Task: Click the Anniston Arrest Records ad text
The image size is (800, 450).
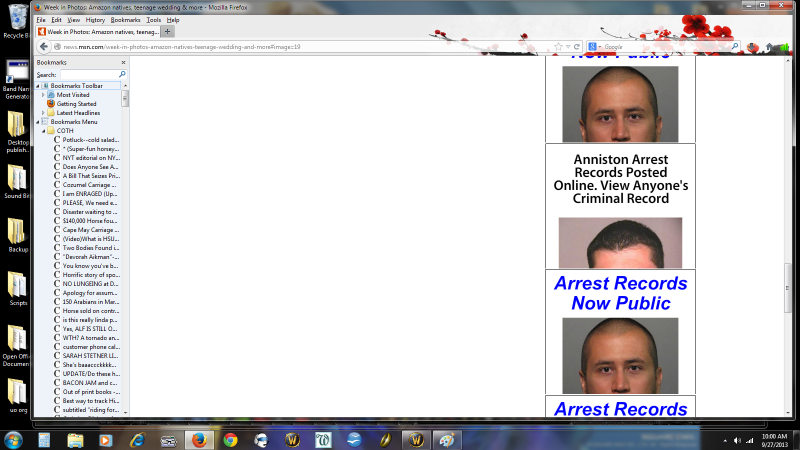Action: pyautogui.click(x=620, y=179)
